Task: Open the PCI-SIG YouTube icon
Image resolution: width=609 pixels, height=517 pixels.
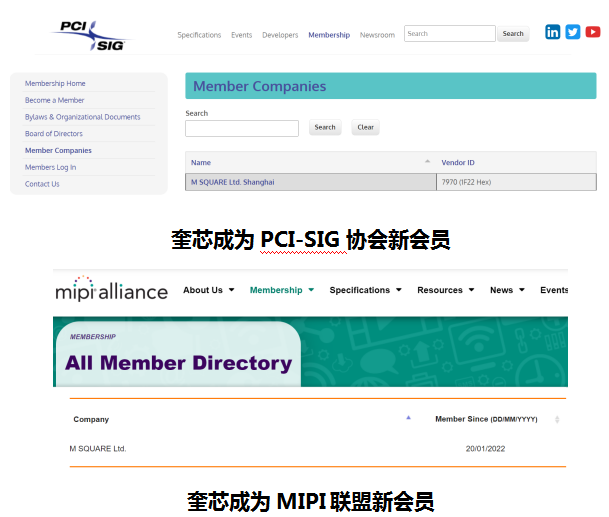Action: [x=593, y=32]
